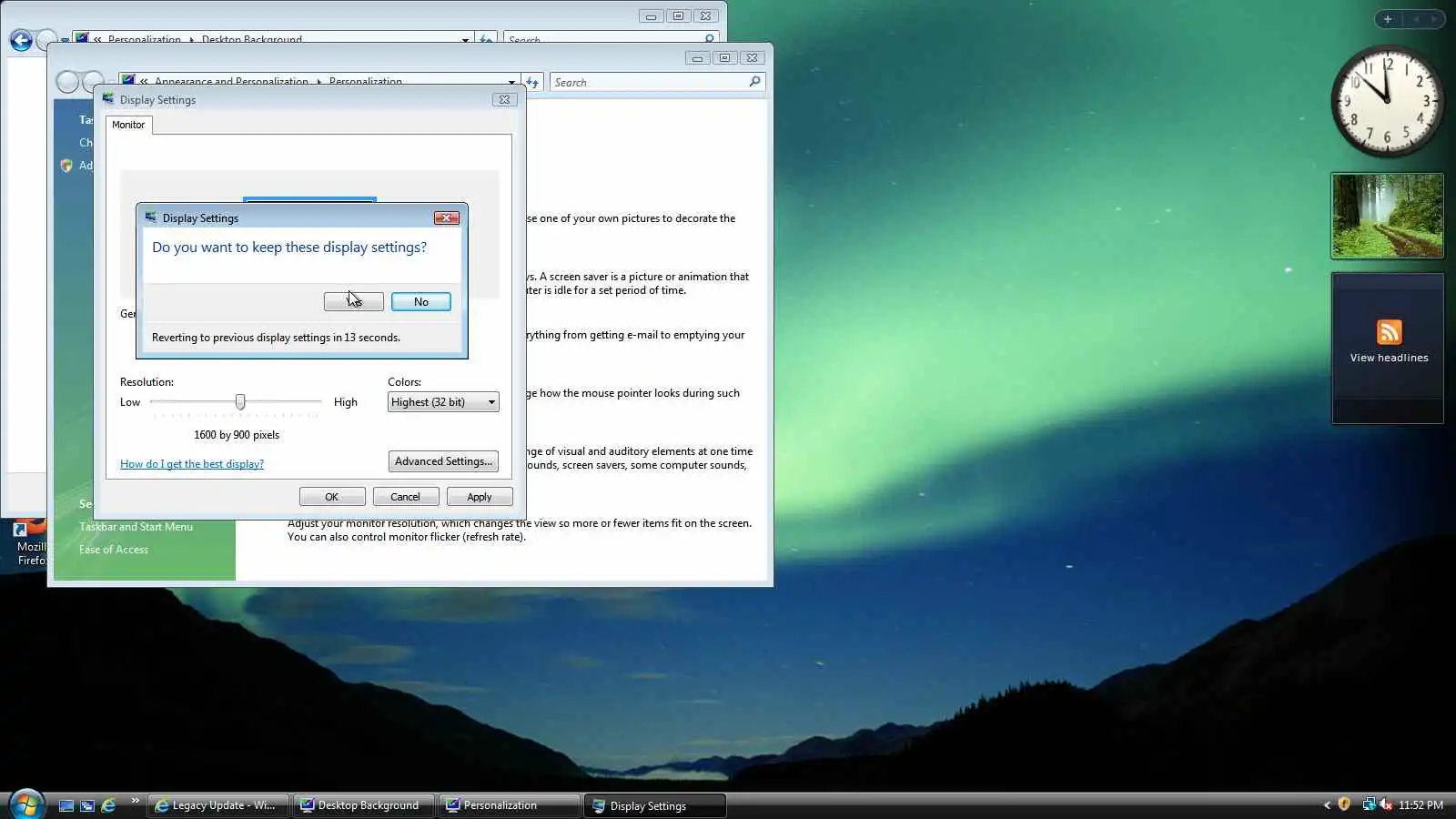
Task: Click the sidebar next-page arrow
Action: [x=1434, y=19]
